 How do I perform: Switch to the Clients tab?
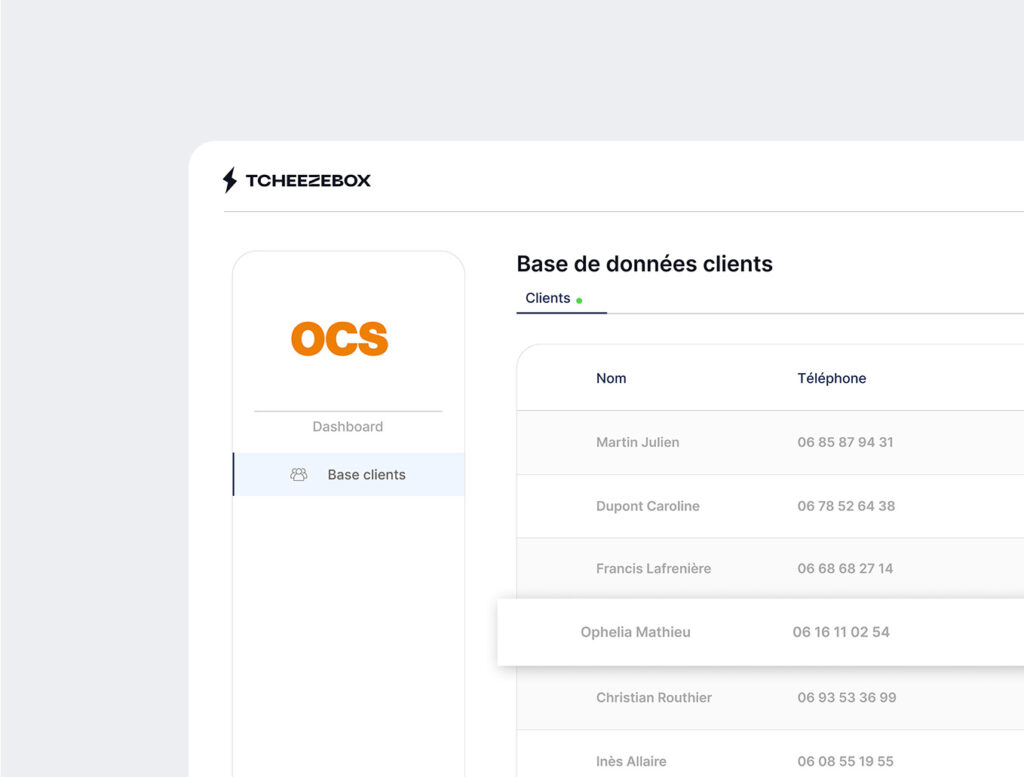click(x=548, y=298)
